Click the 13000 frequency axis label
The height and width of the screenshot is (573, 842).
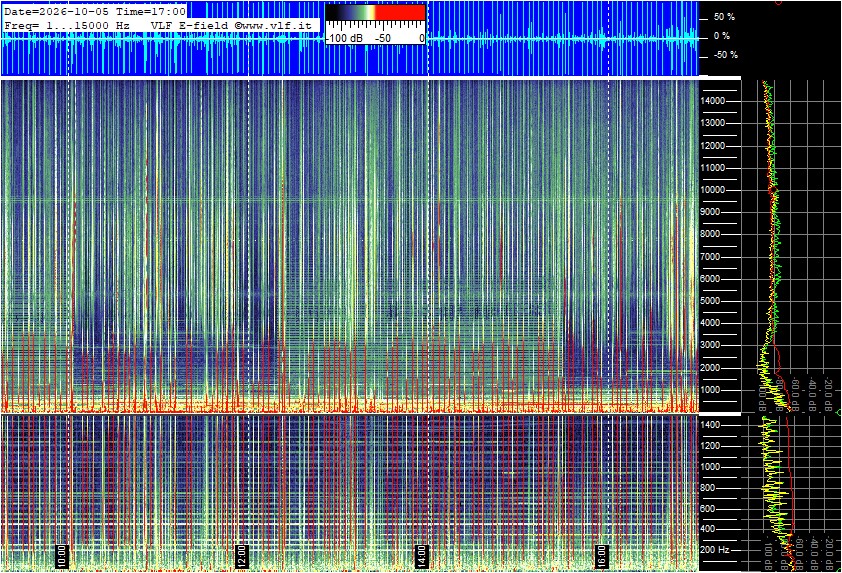(x=713, y=123)
